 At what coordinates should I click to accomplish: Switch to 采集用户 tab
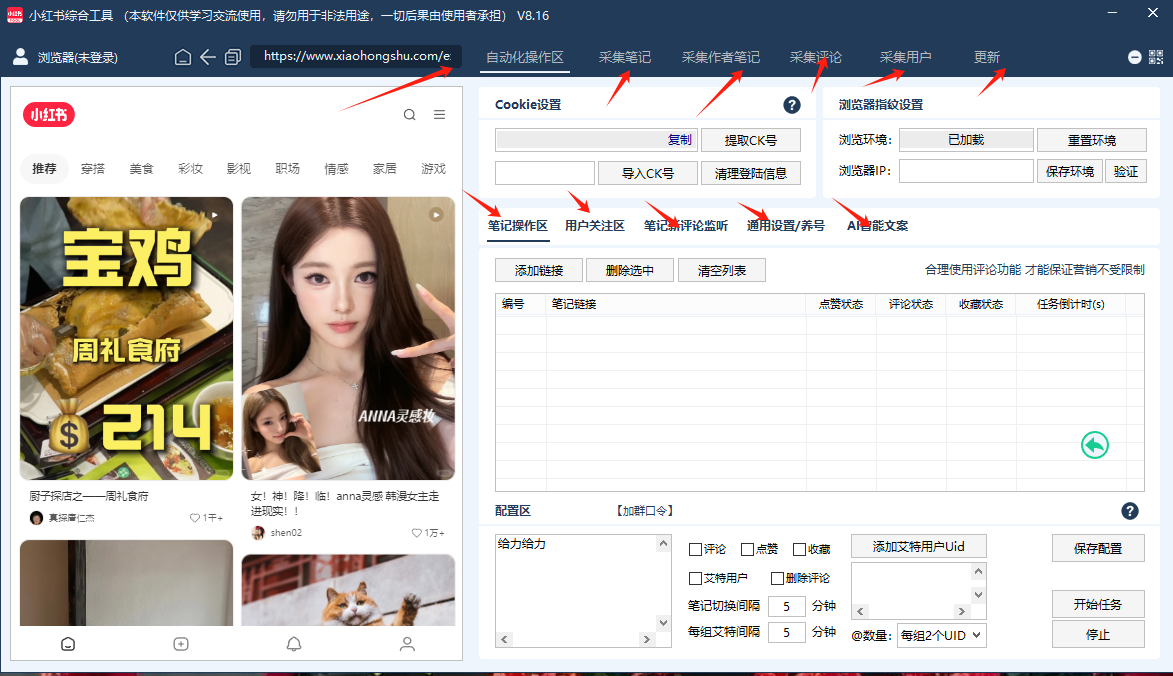click(905, 57)
